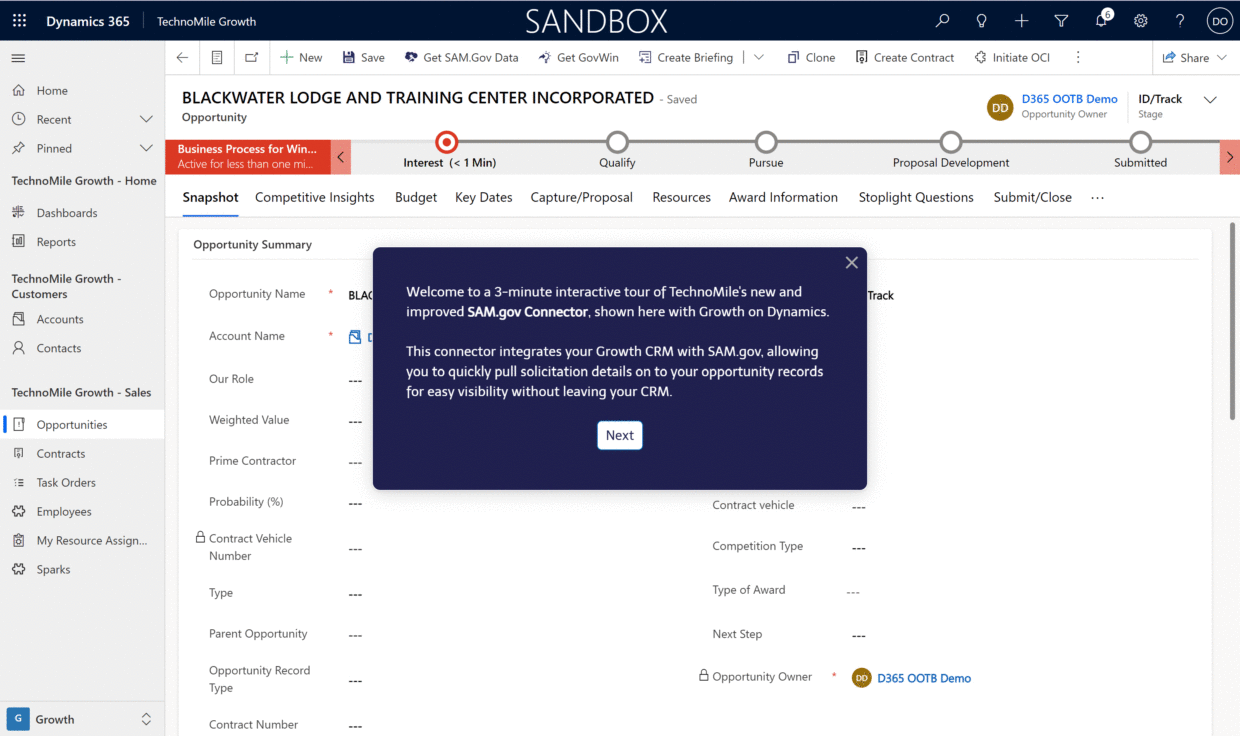The height and width of the screenshot is (736, 1240).
Task: Switch to the Resources tab
Action: [x=682, y=197]
